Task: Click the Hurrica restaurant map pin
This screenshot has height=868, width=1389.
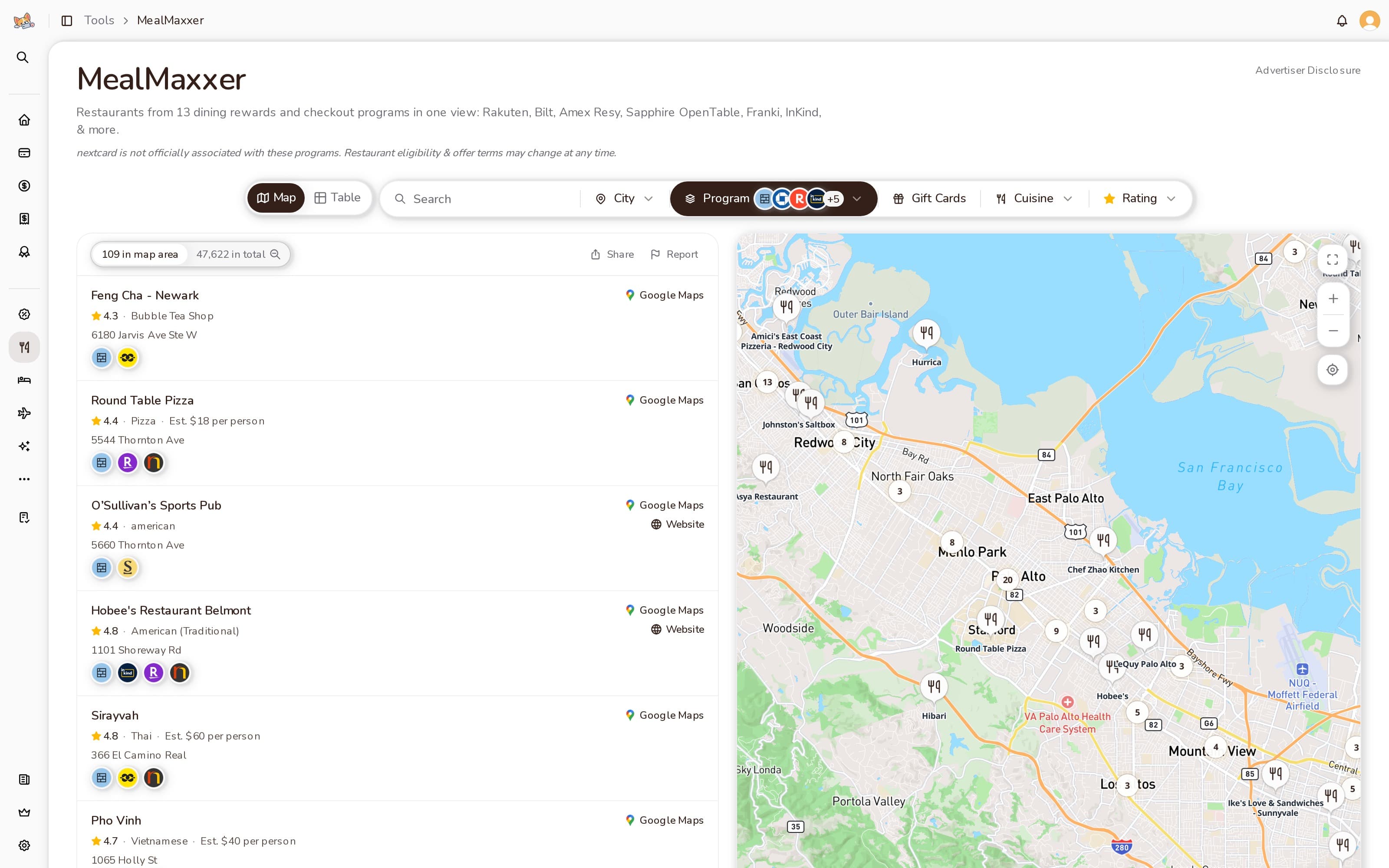Action: tap(926, 333)
